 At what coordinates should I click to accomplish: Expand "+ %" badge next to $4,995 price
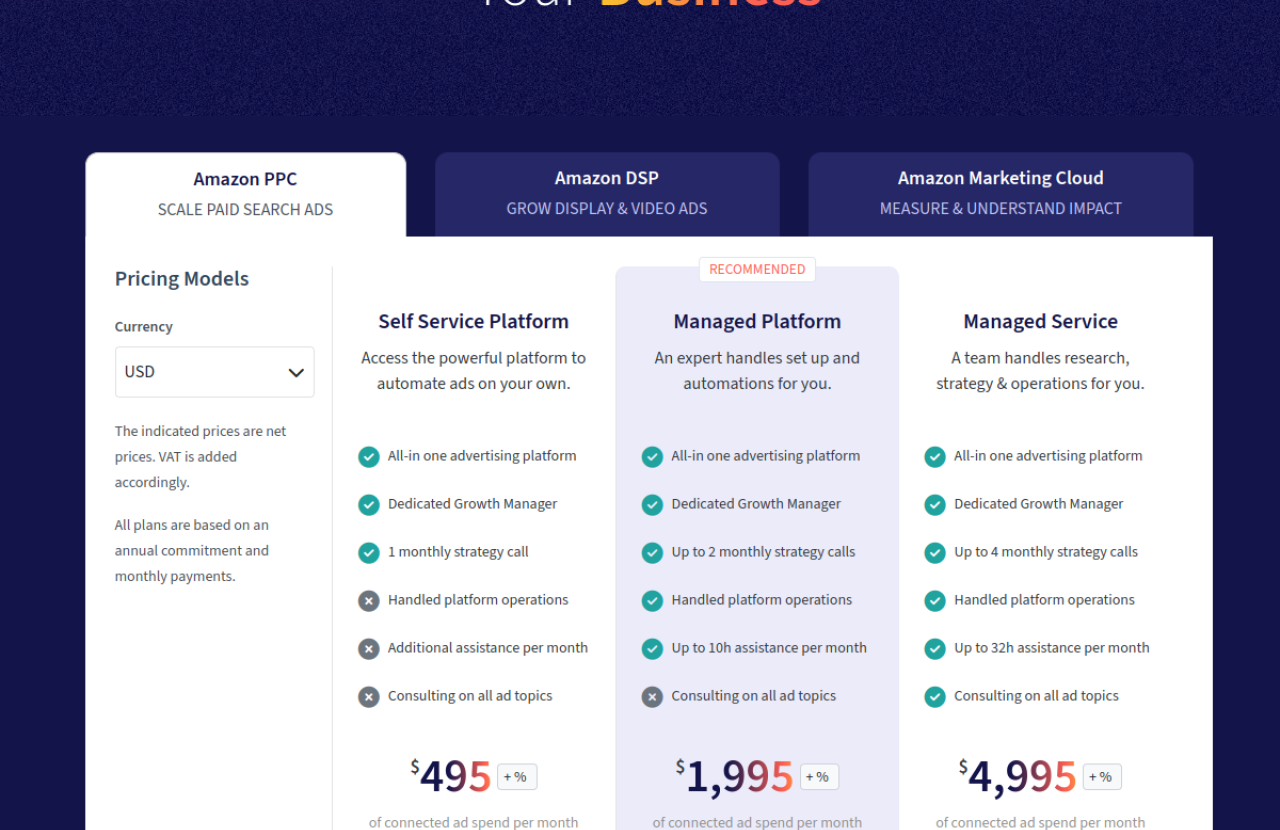1101,777
